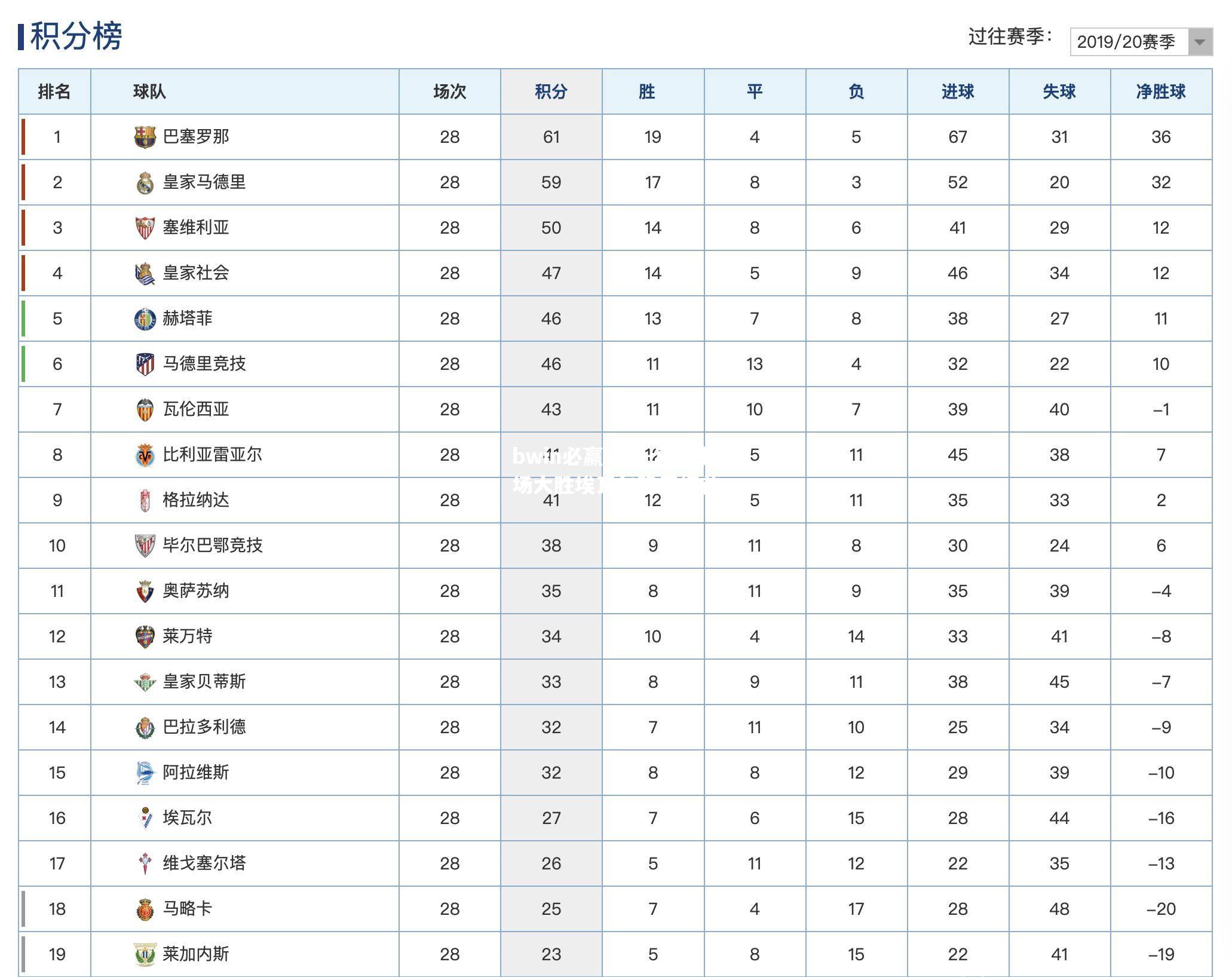Click the 奥萨苏纳 club crest
This screenshot has height=977, width=1232.
click(x=145, y=591)
